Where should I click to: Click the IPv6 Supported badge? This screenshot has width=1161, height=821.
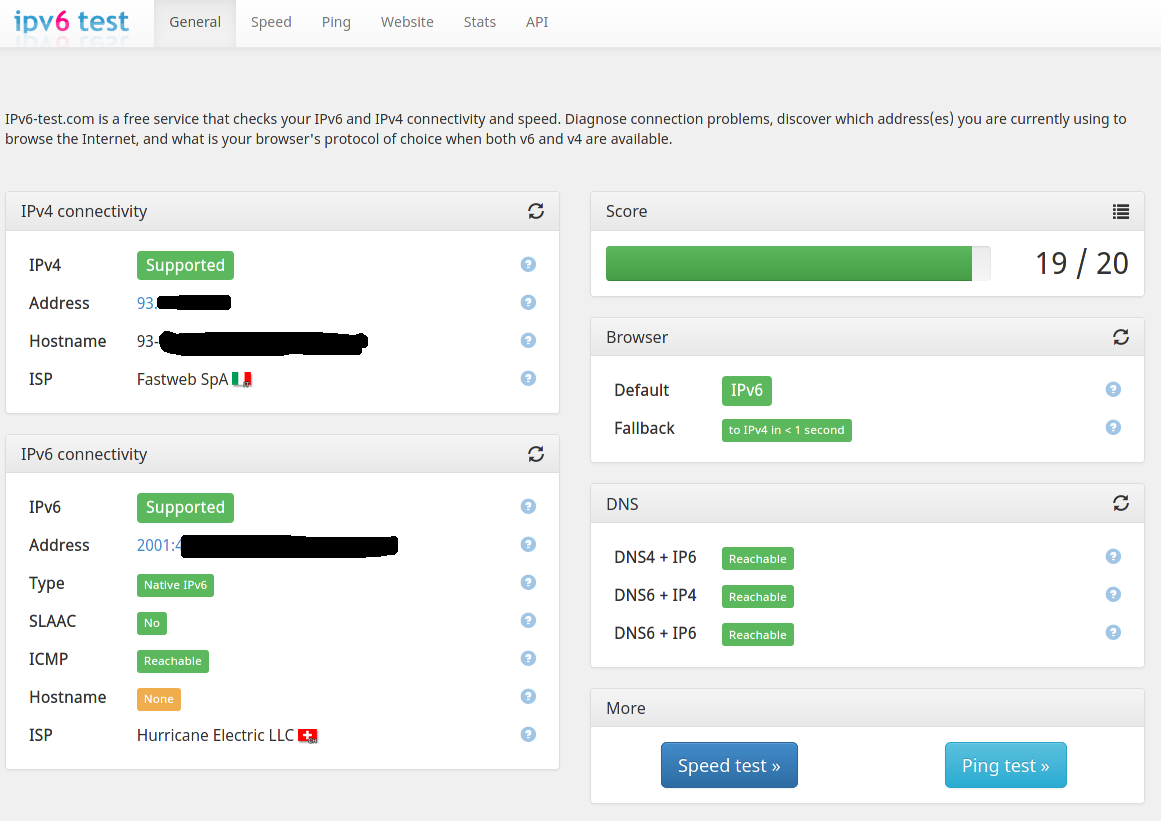tap(185, 507)
